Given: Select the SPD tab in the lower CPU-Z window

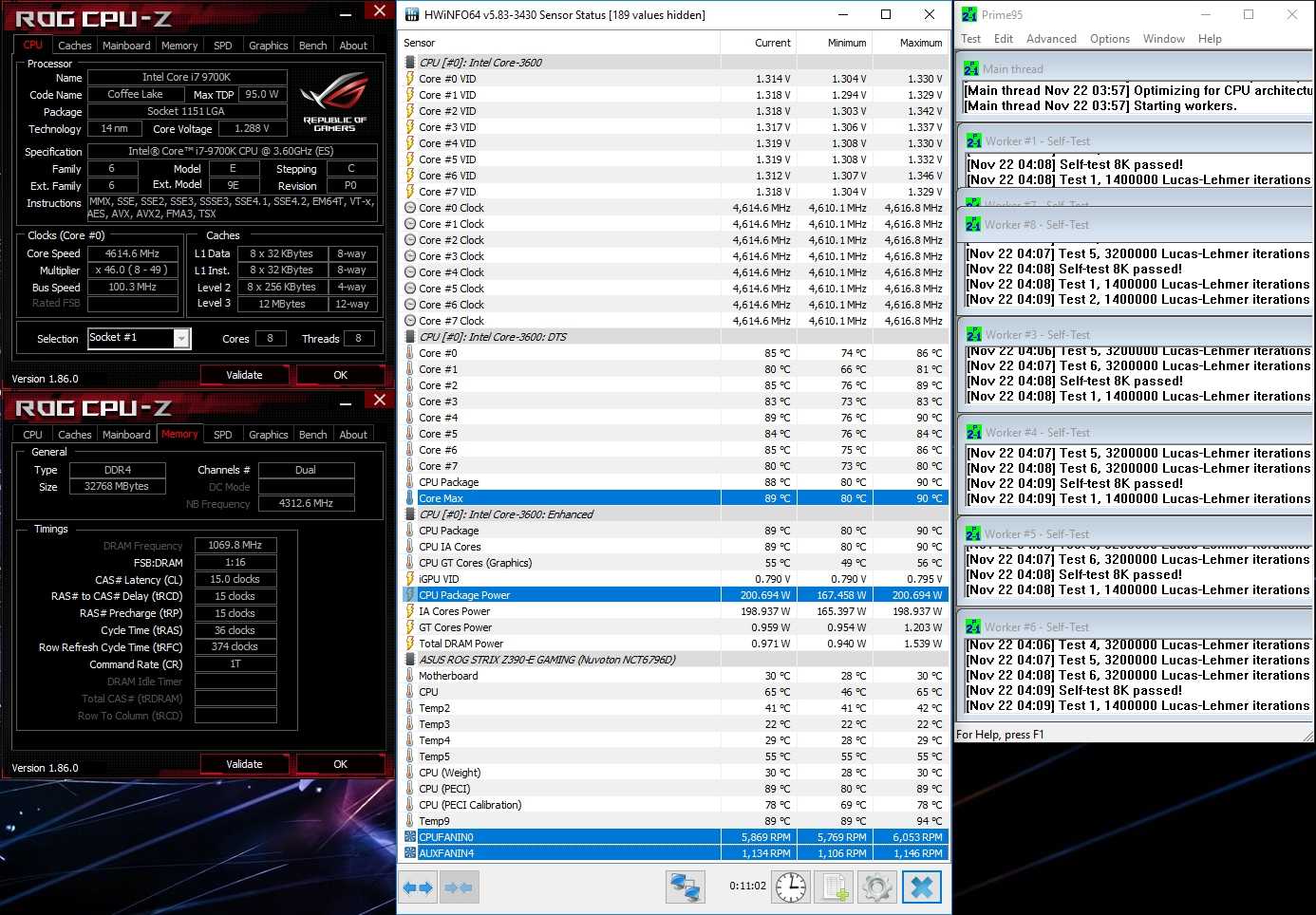Looking at the screenshot, I should (x=222, y=435).
